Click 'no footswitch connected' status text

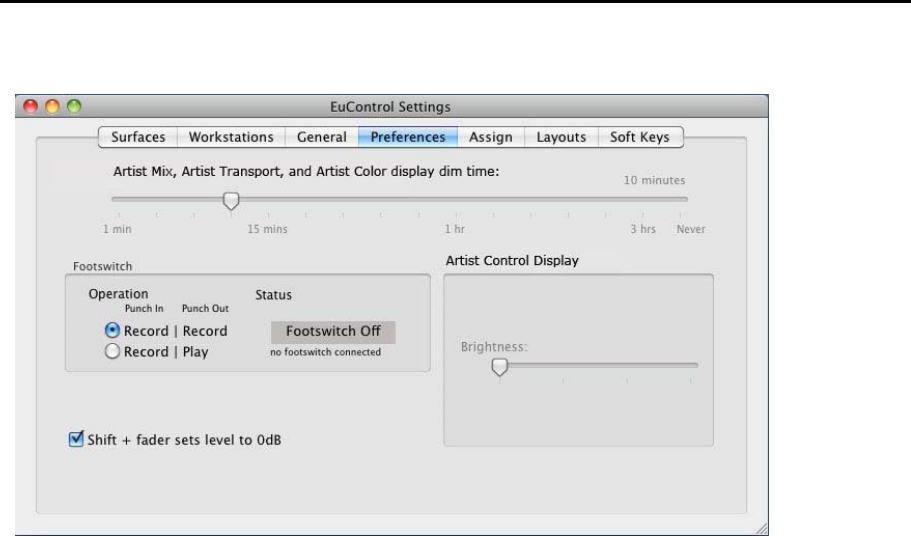point(325,352)
